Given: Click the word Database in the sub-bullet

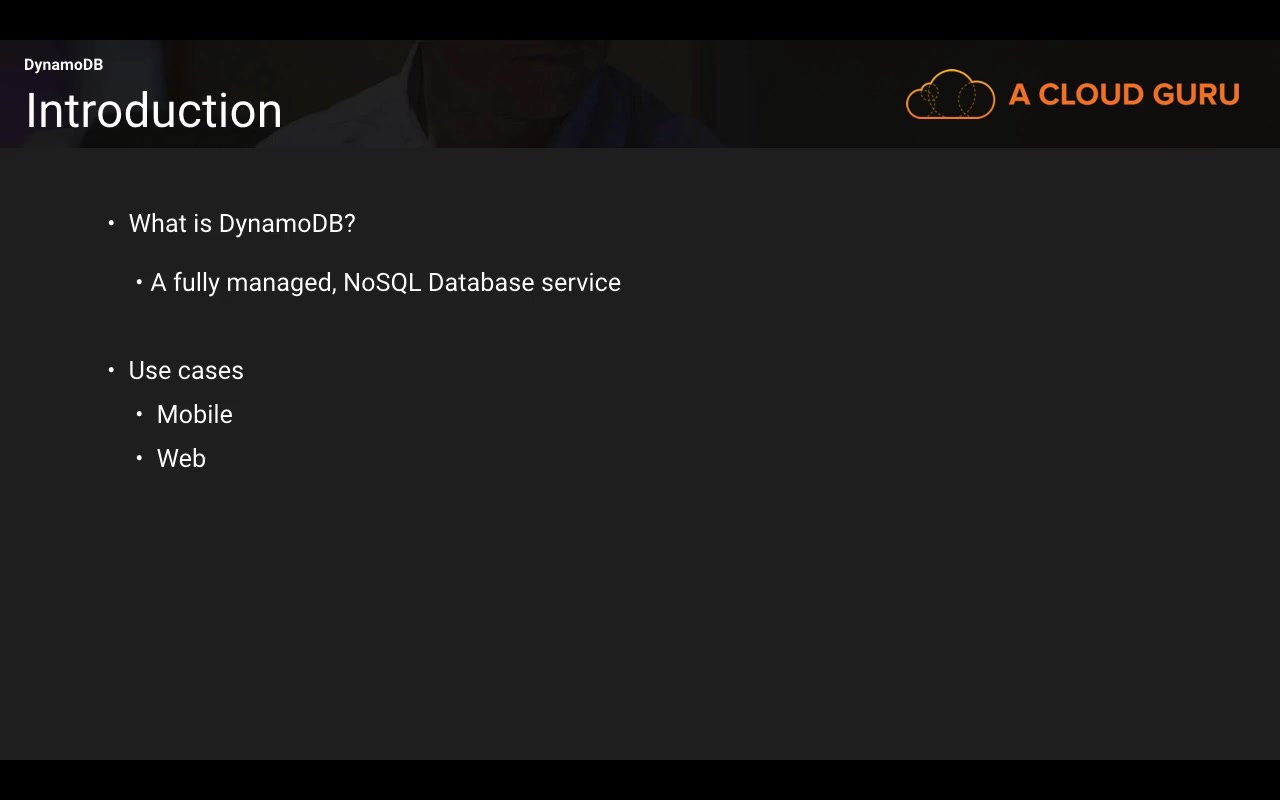Looking at the screenshot, I should pyautogui.click(x=481, y=283).
